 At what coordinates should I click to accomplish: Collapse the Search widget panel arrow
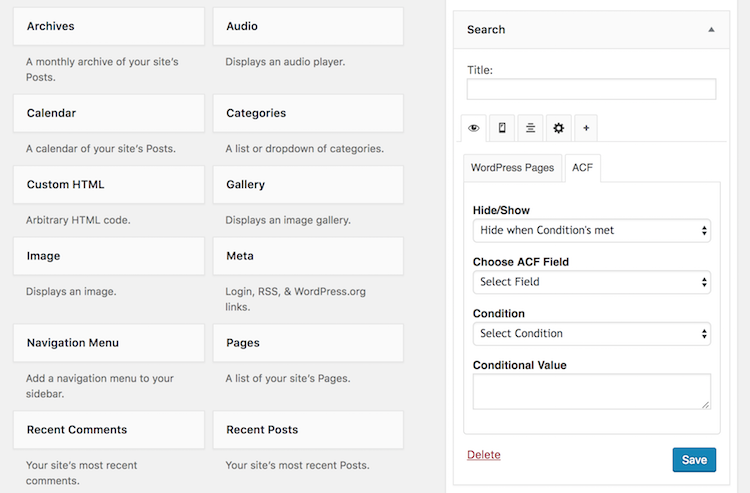(x=711, y=30)
